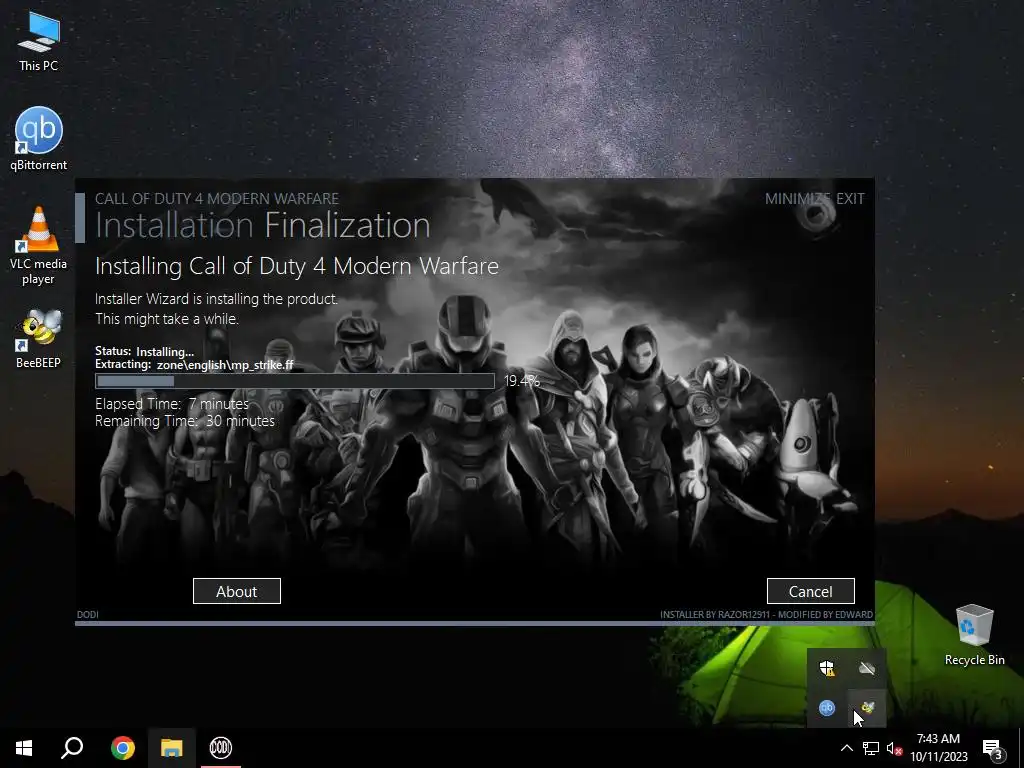Minimize the installer via MINIMIZE link
The width and height of the screenshot is (1024, 768).
[797, 199]
